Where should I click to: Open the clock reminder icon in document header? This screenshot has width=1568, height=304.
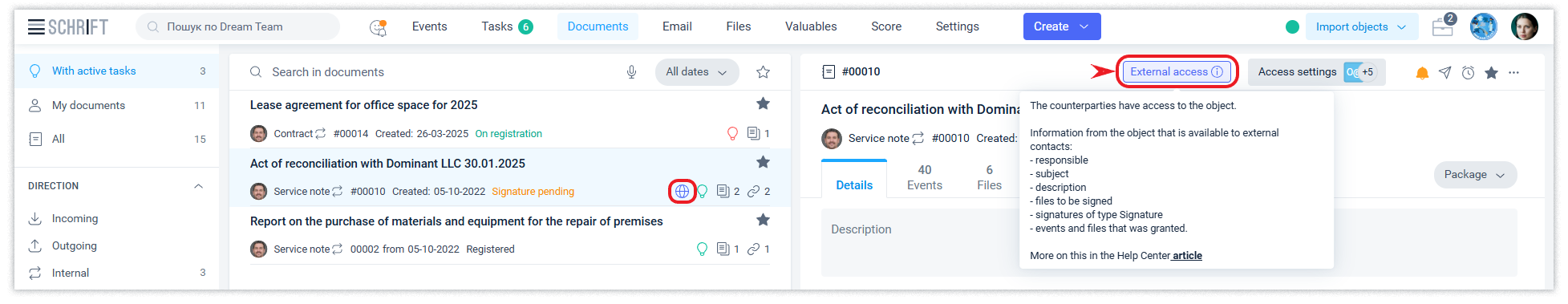point(1468,73)
